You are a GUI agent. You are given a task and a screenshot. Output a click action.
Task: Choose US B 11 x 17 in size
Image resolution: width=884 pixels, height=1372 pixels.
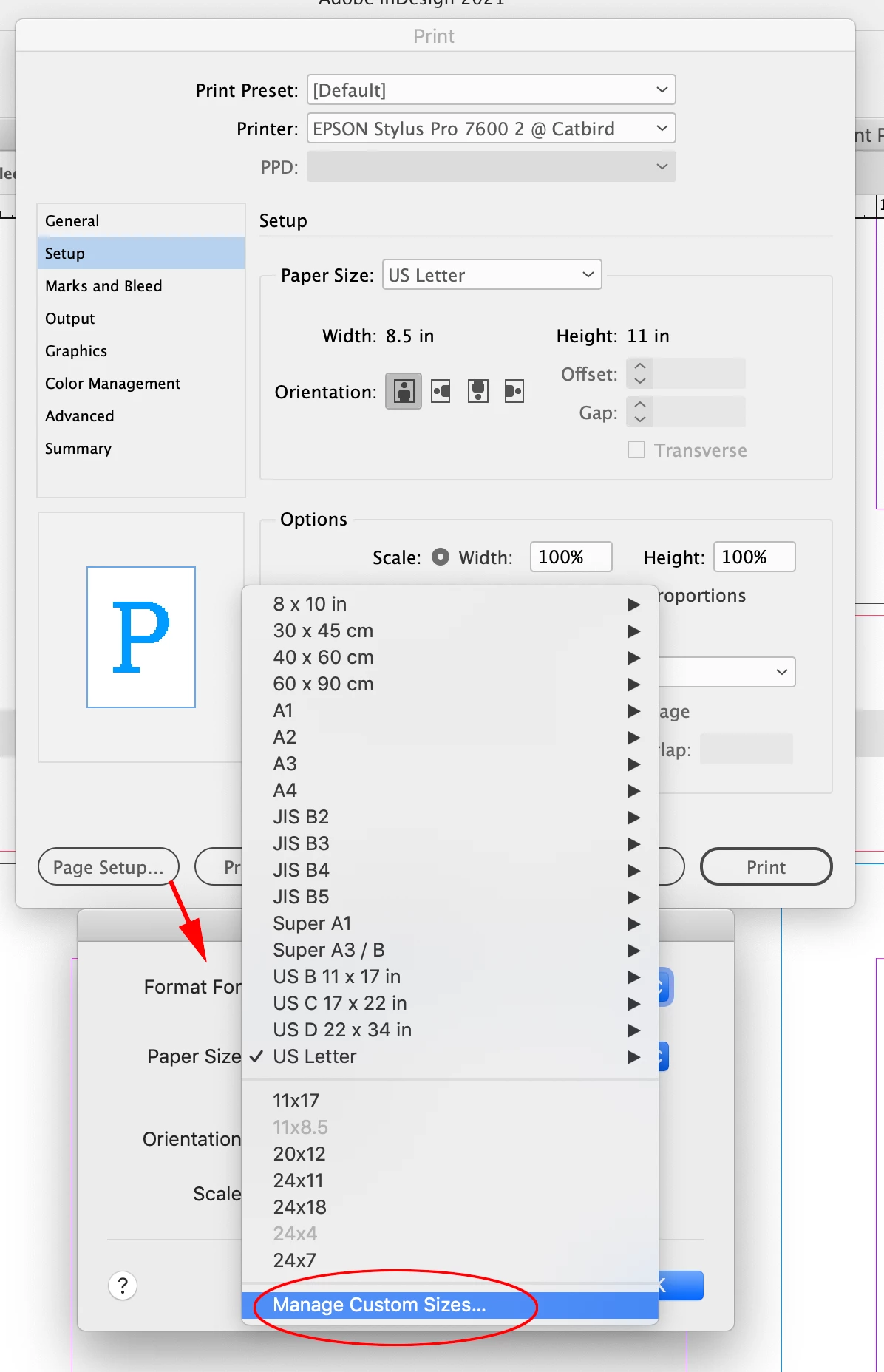pyautogui.click(x=450, y=977)
